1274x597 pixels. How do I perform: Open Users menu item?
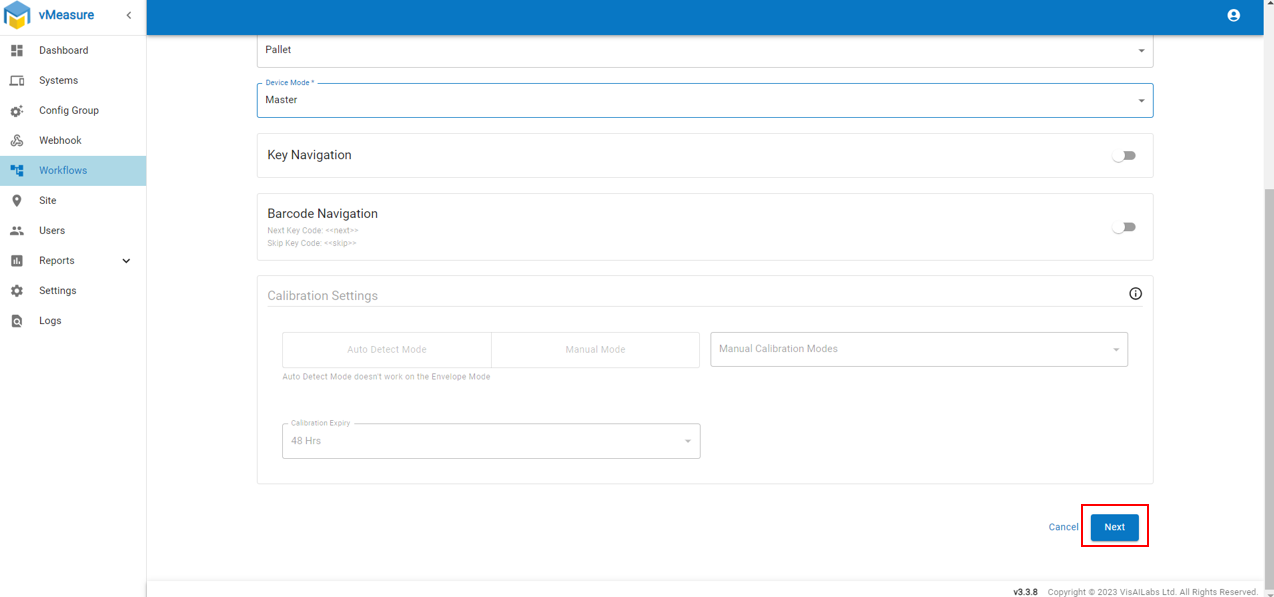pos(73,230)
